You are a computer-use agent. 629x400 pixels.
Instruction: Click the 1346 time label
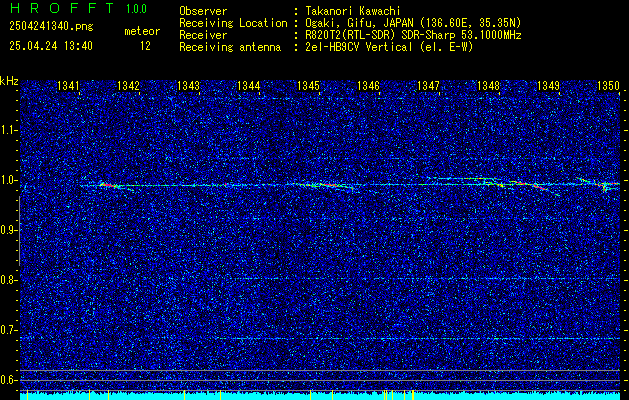pos(368,85)
